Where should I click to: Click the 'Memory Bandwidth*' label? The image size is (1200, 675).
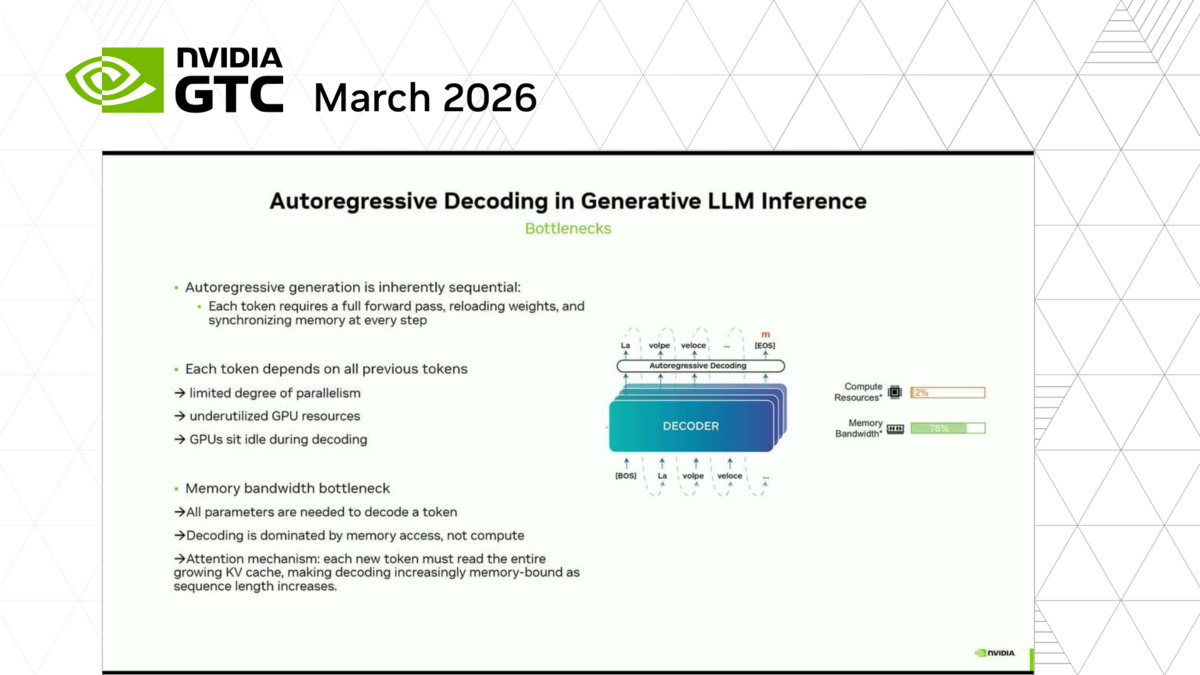point(859,428)
